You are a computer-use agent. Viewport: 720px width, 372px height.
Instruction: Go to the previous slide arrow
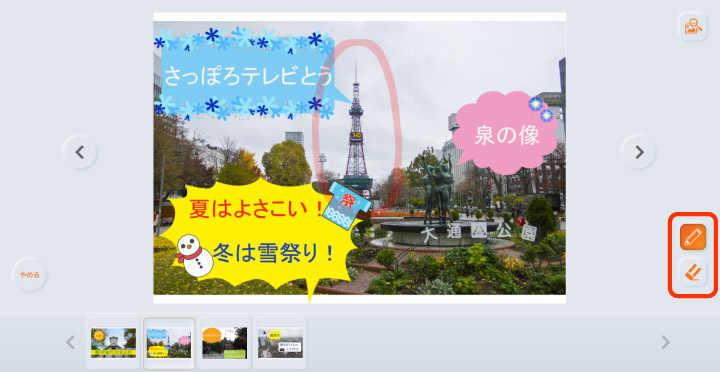pos(80,152)
